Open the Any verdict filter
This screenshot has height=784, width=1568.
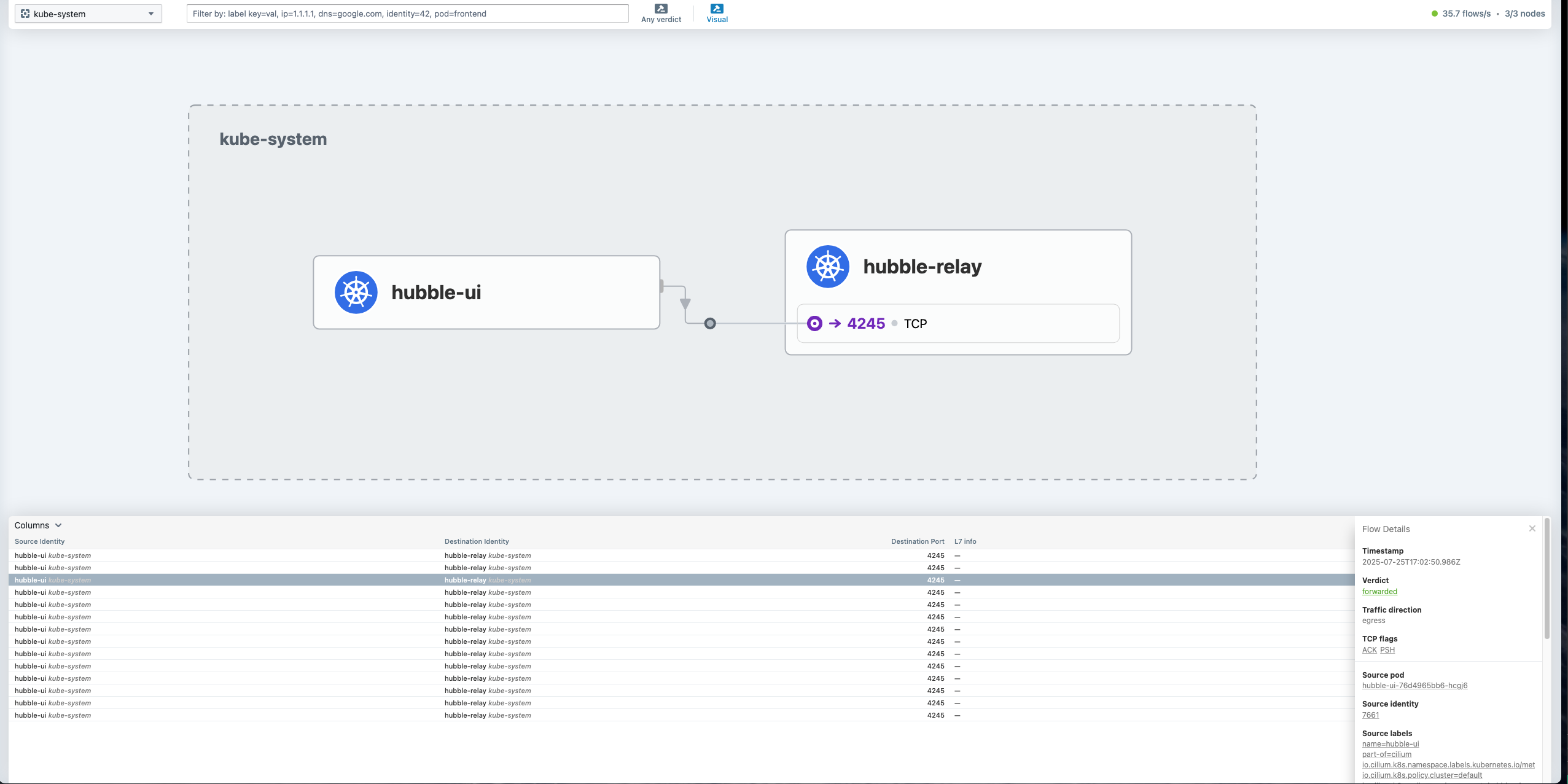661,13
